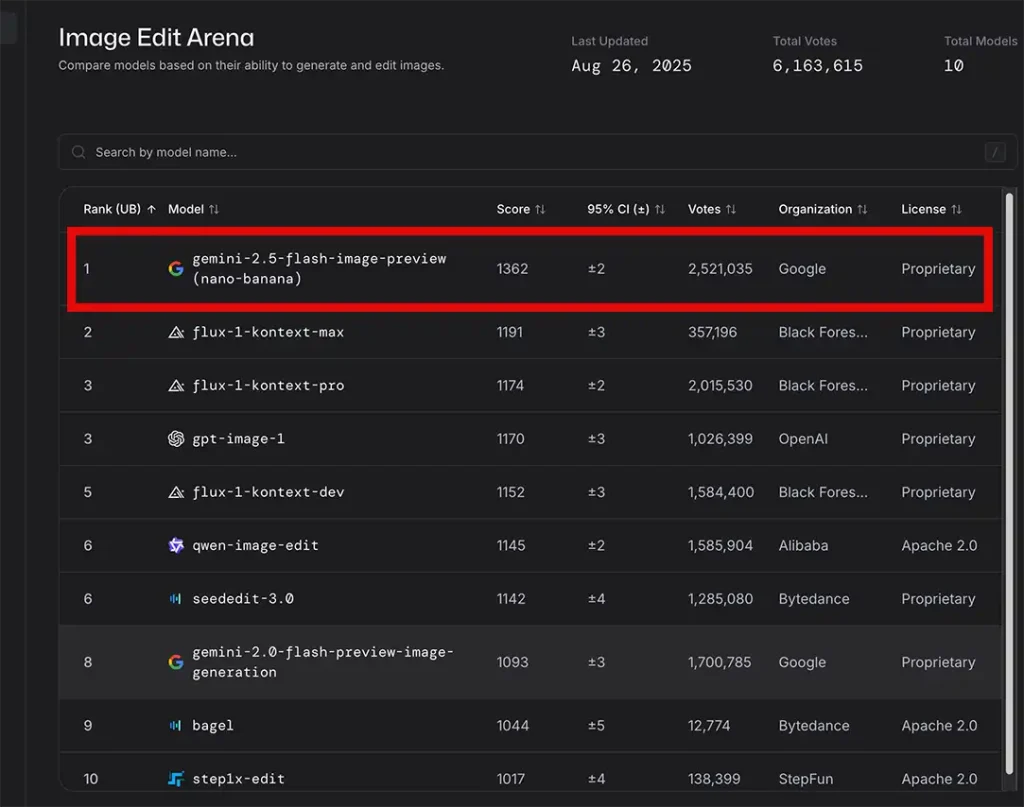Open the gpt-image-1 model
Image resolution: width=1024 pixels, height=807 pixels.
pos(238,439)
